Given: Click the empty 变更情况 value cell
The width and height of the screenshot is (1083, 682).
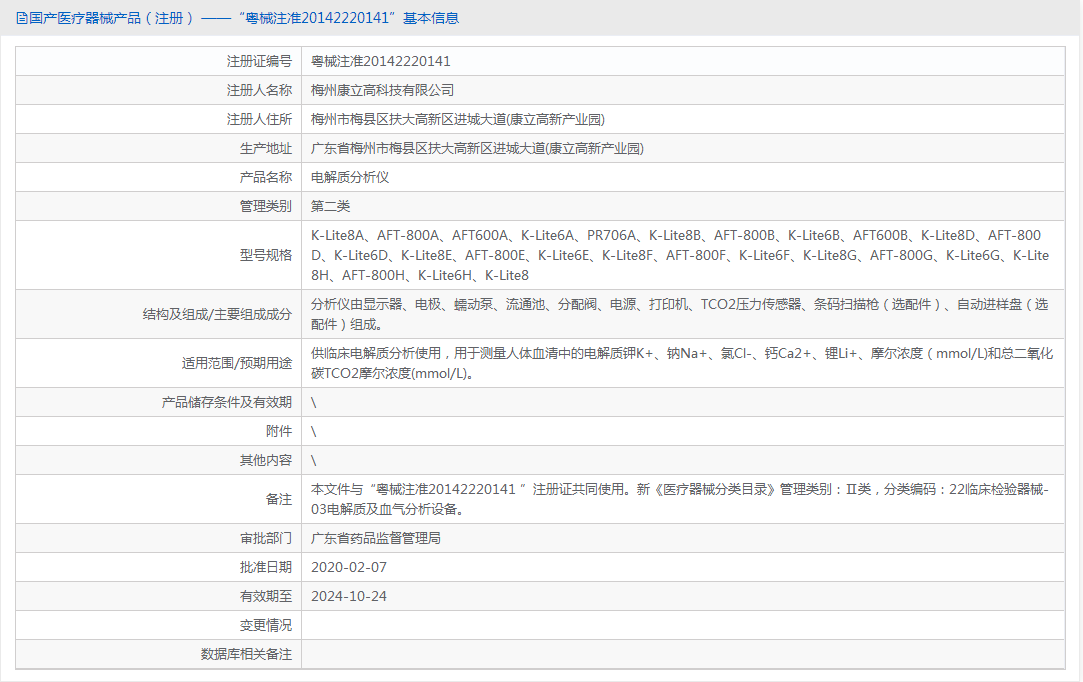Looking at the screenshot, I should coord(600,624).
